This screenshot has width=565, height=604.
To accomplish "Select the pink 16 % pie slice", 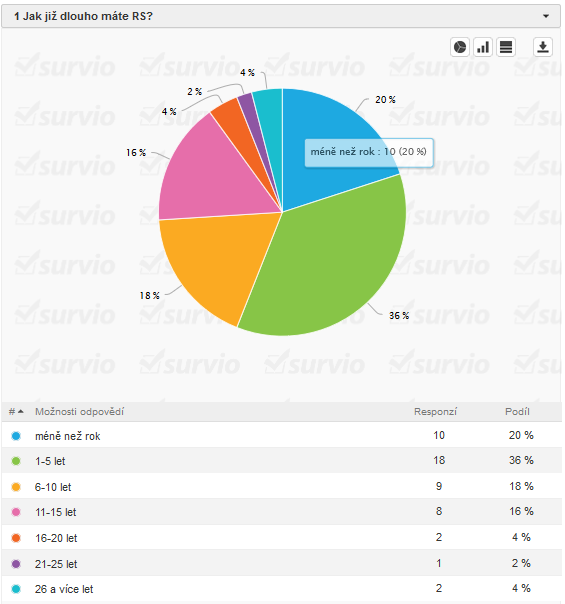I will click(216, 177).
